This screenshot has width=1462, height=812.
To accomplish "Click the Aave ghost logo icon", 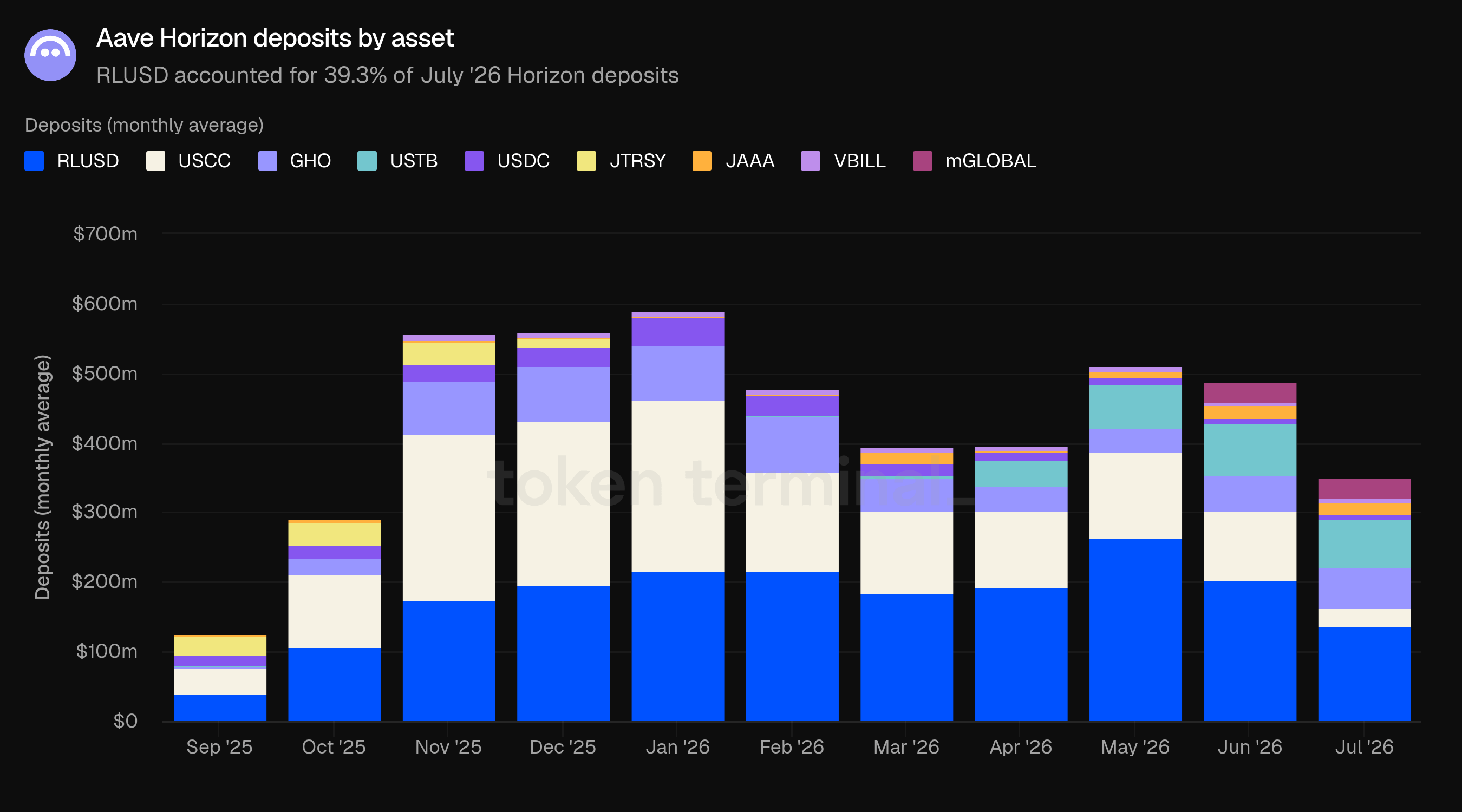I will (50, 55).
